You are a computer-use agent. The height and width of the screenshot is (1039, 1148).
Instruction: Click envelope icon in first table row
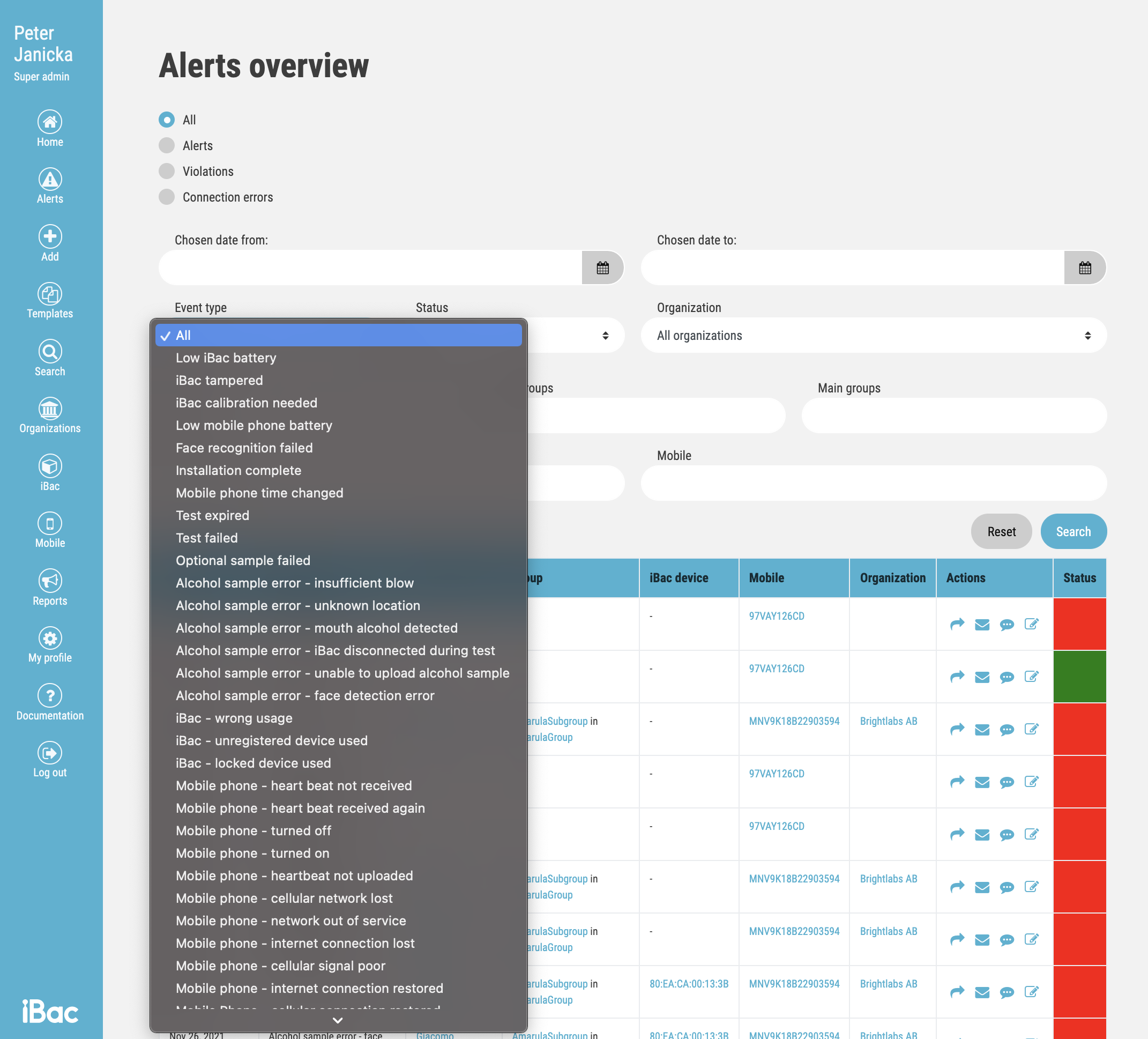point(982,625)
